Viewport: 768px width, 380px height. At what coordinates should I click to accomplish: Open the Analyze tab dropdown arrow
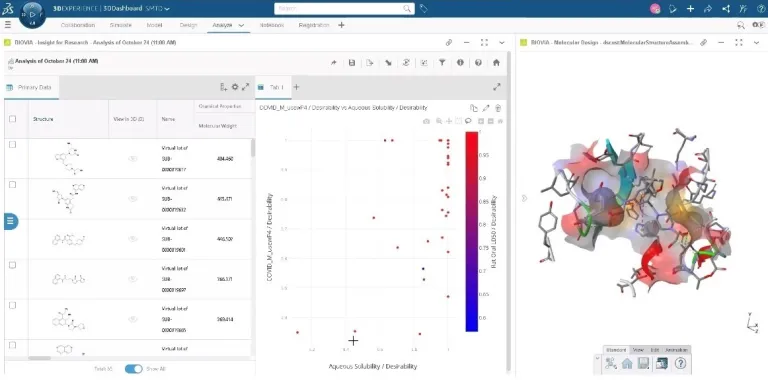pos(241,25)
